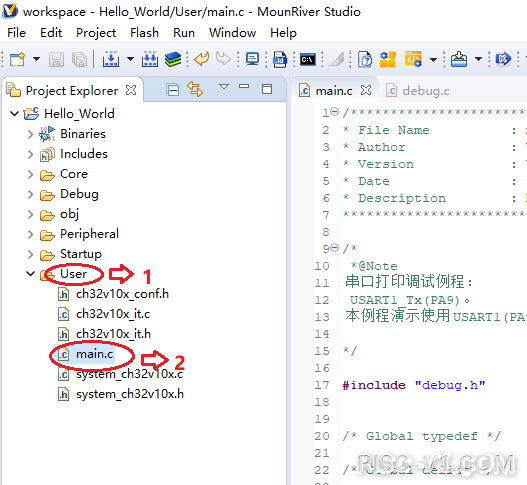527x485 pixels.
Task: Fold the comment block at line 9
Action: tap(335, 248)
